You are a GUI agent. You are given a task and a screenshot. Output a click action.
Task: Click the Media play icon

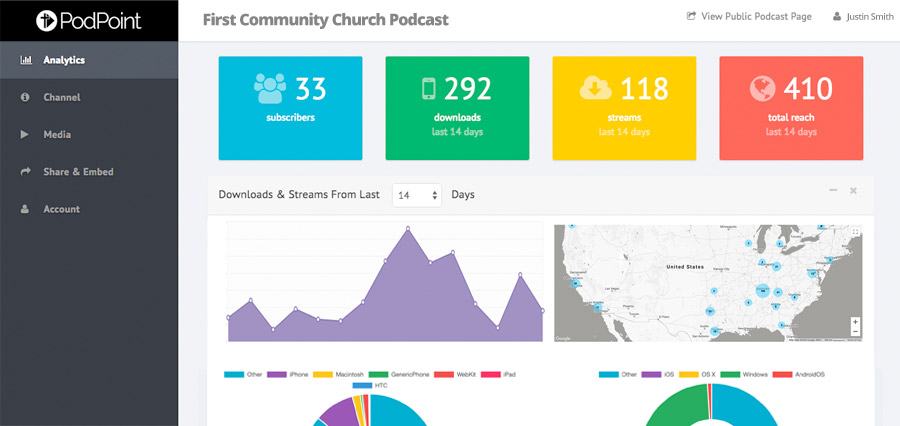click(25, 134)
